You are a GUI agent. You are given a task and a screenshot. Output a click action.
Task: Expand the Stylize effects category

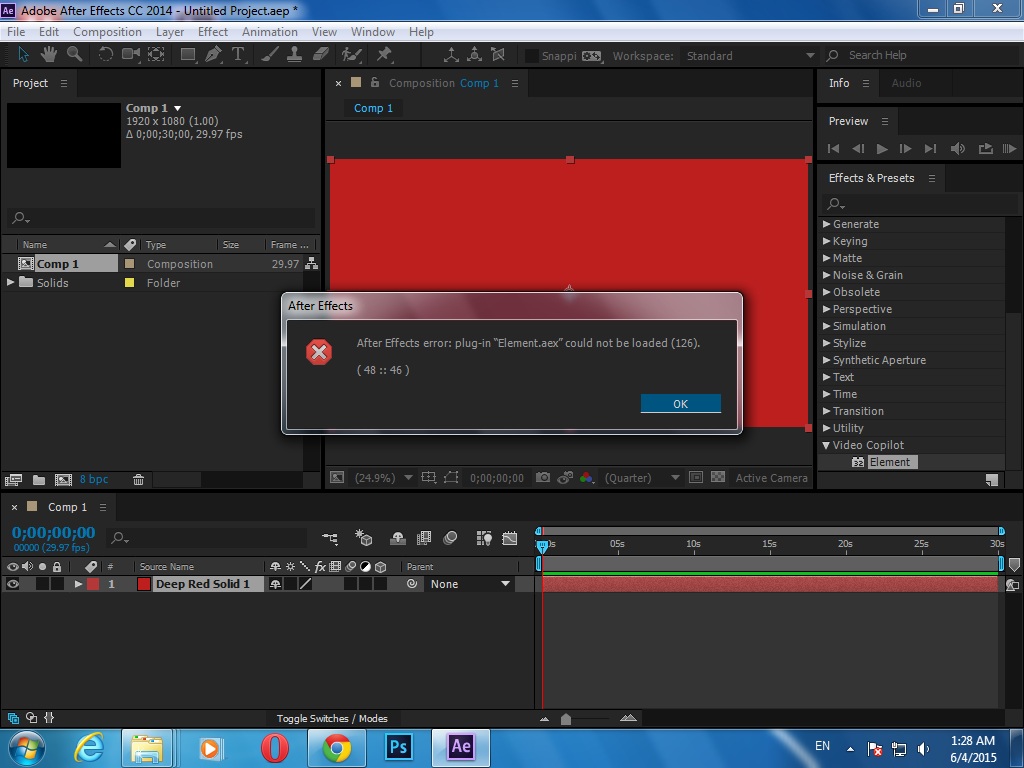[826, 343]
